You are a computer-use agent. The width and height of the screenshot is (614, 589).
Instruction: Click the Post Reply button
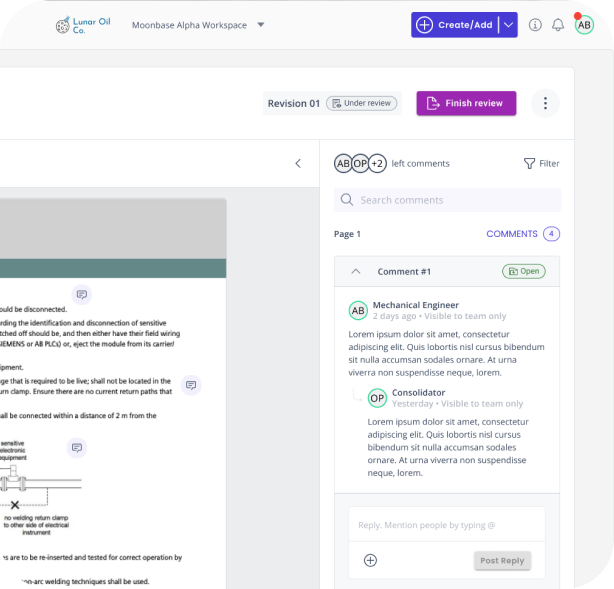tap(502, 560)
